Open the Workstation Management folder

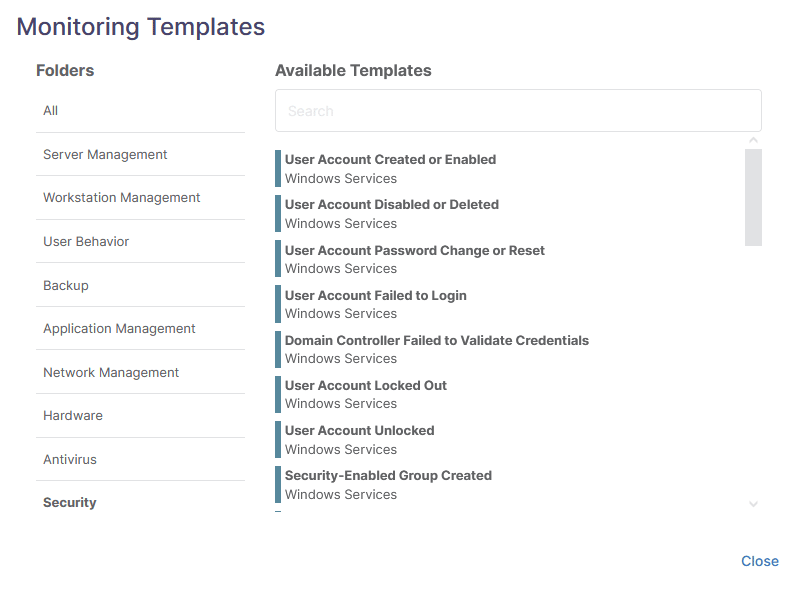pos(140,198)
